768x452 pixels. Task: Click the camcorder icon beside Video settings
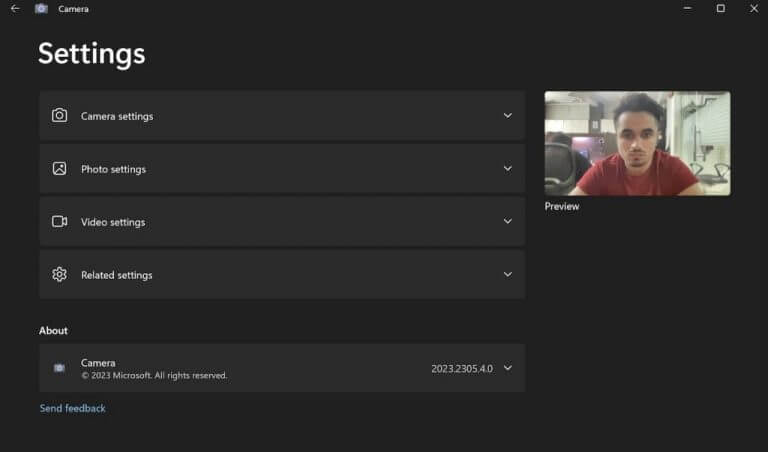pyautogui.click(x=59, y=221)
